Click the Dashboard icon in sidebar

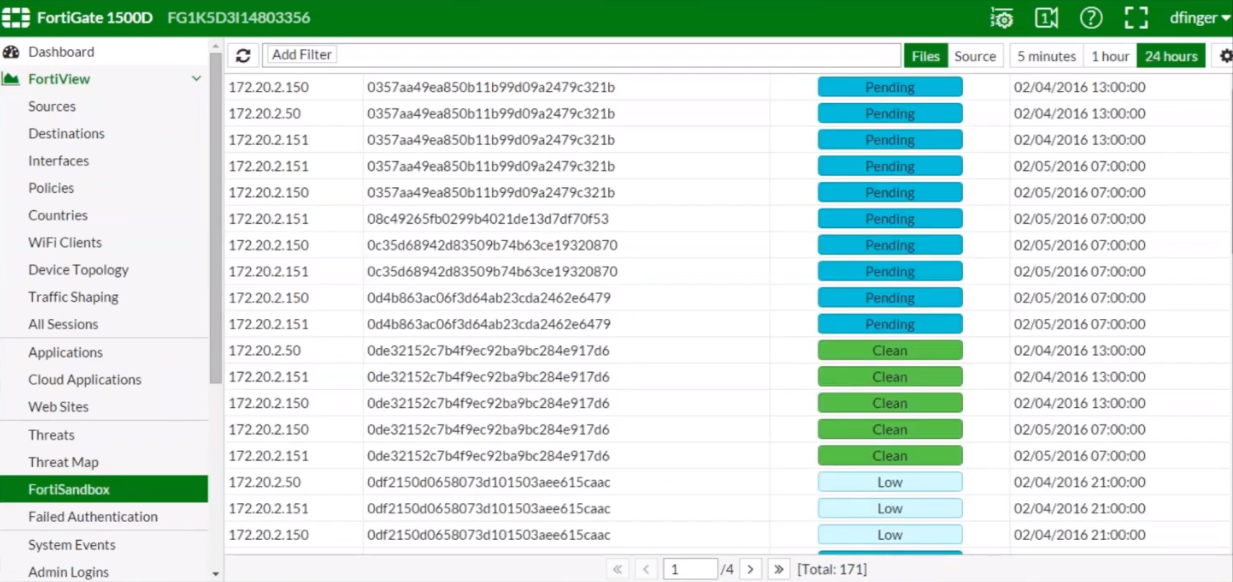click(11, 52)
